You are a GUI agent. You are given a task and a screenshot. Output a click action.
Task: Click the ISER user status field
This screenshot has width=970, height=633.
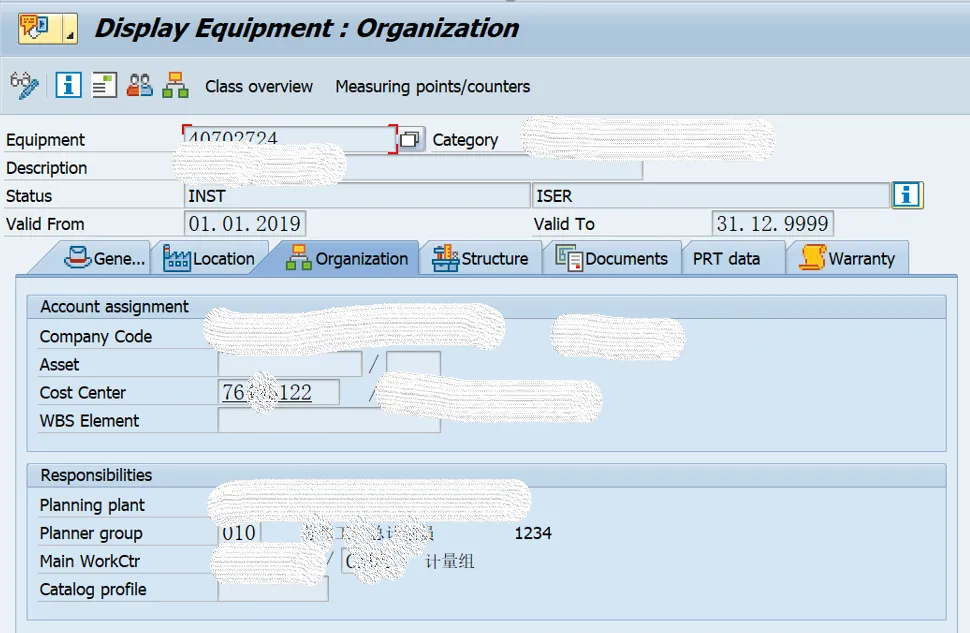tap(710, 196)
